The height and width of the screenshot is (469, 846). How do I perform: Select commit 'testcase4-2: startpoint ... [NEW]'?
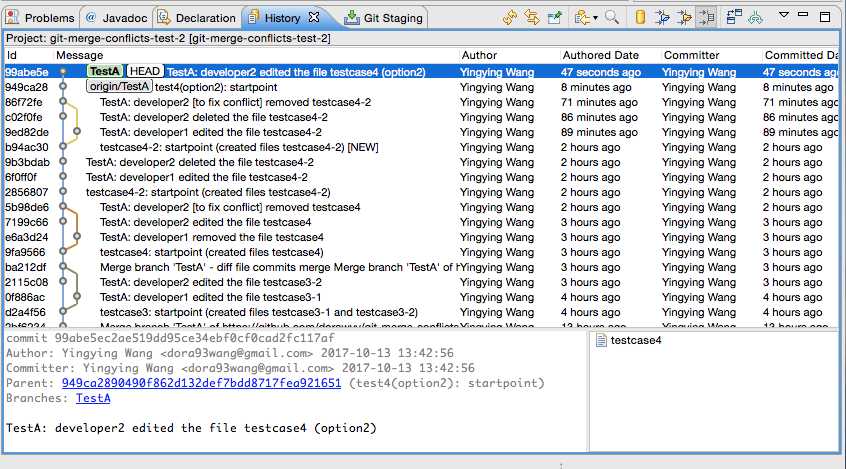(239, 147)
